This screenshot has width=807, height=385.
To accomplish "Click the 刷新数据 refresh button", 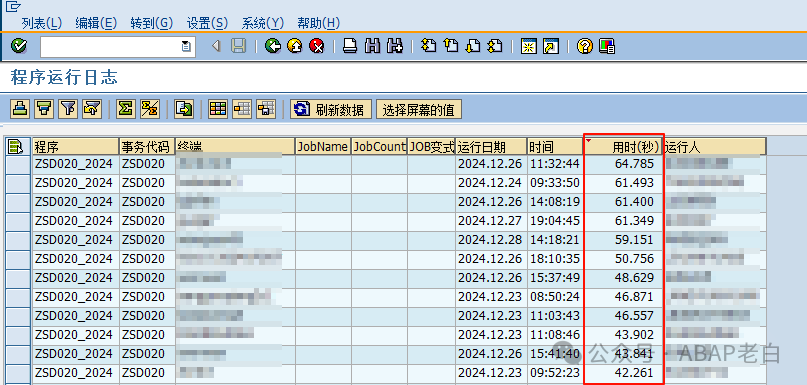I will 331,109.
